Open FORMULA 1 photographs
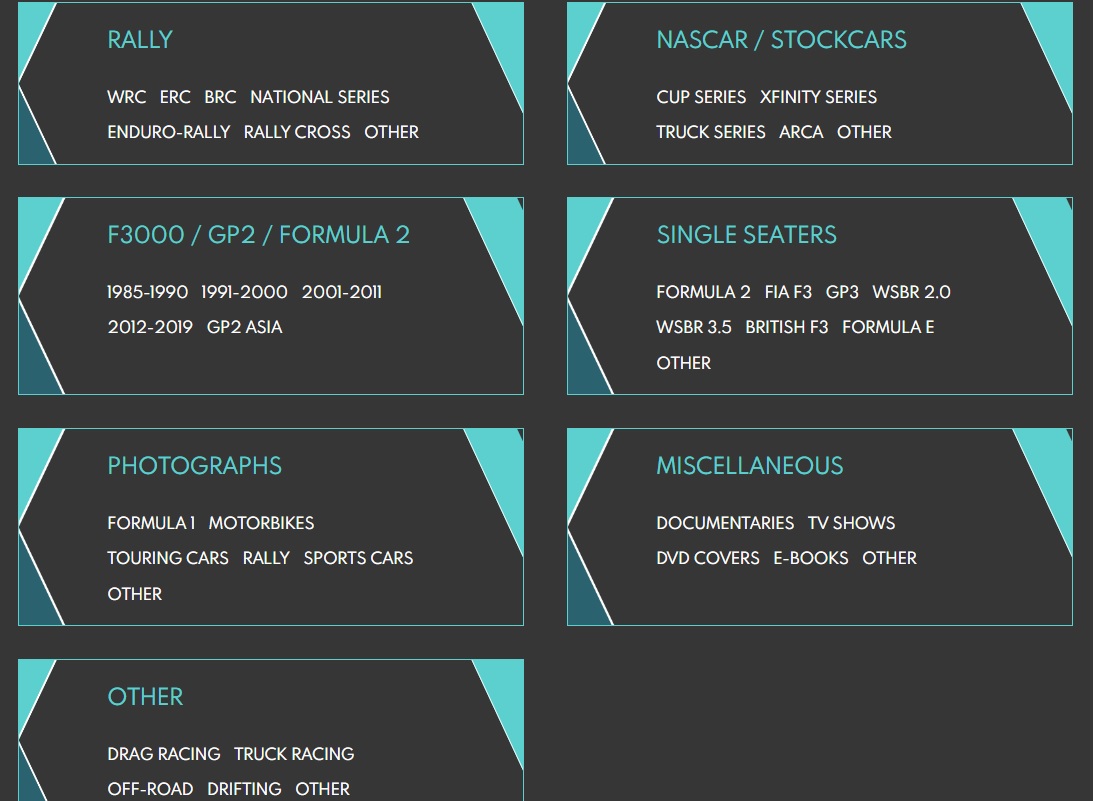Viewport: 1093px width, 801px height. 151,523
